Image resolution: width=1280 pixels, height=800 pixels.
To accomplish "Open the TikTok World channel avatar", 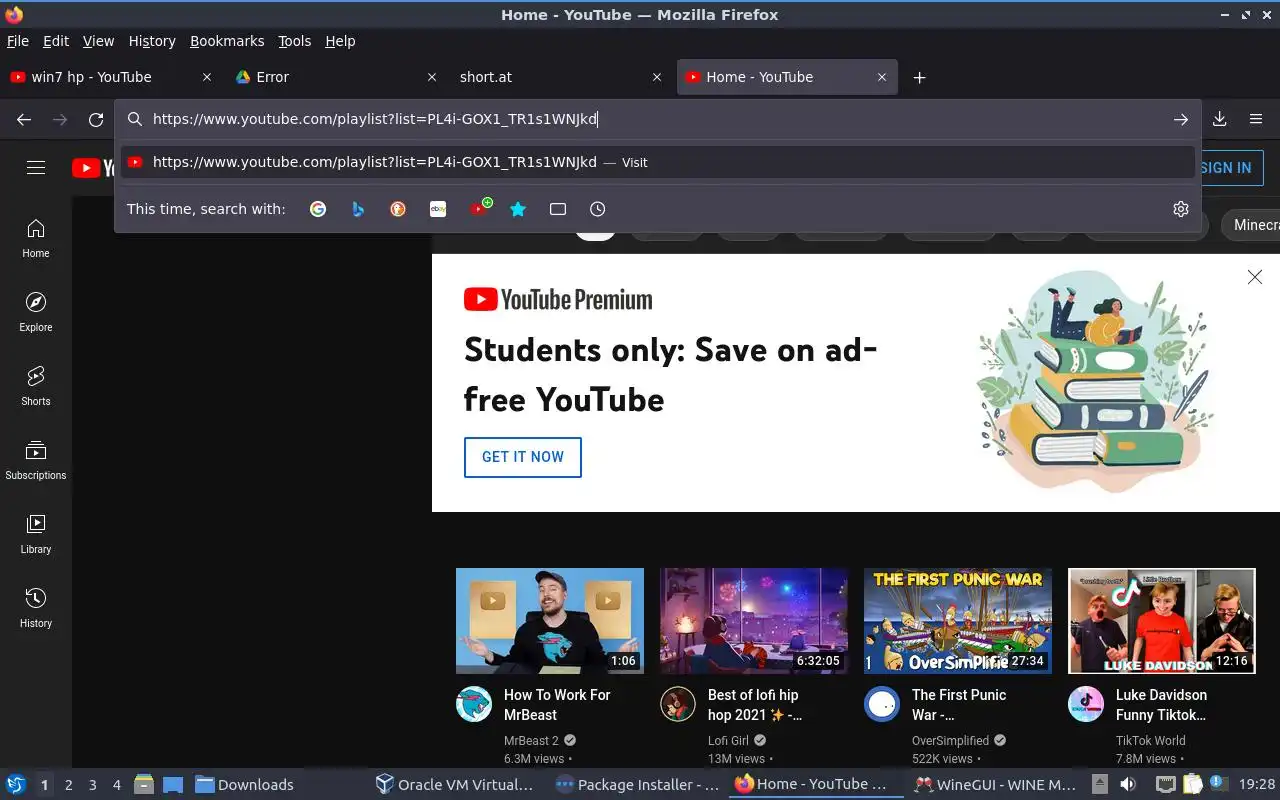I will tap(1086, 704).
